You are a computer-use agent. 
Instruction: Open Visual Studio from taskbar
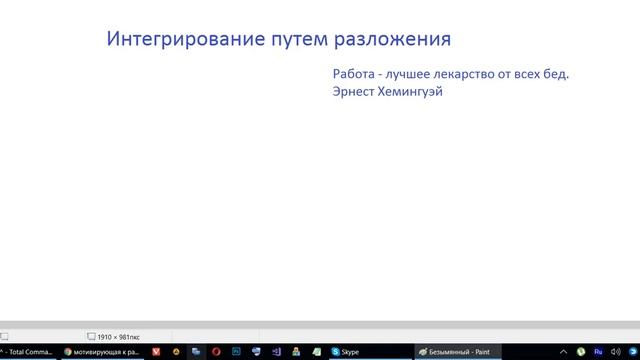pyautogui.click(x=276, y=352)
